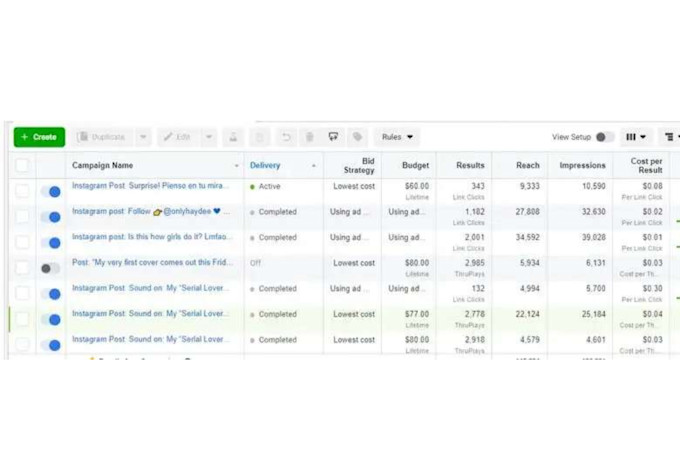Click the Budget column header
This screenshot has height=459, width=680.
pyautogui.click(x=415, y=165)
